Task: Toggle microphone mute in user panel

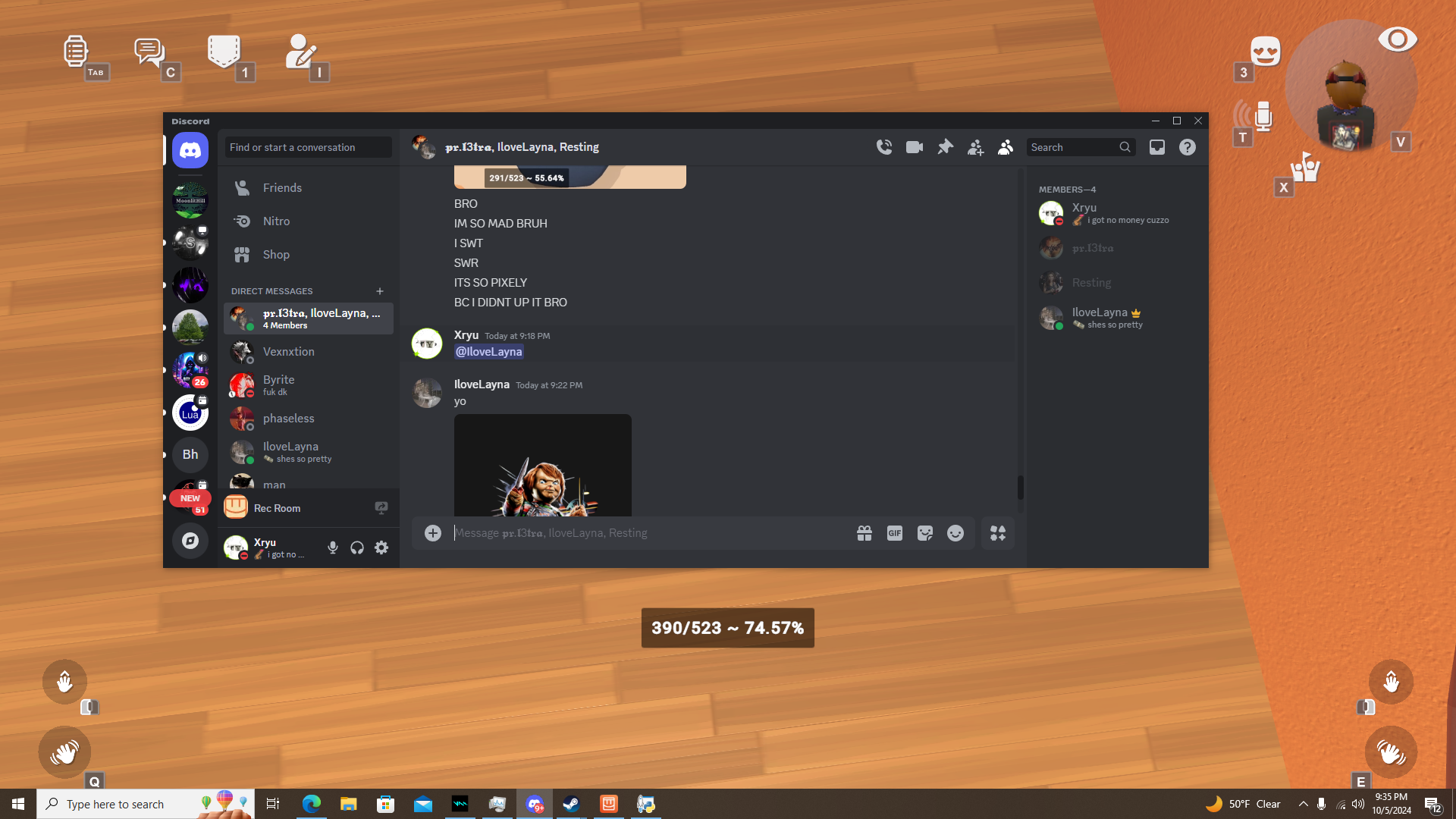Action: pos(333,548)
